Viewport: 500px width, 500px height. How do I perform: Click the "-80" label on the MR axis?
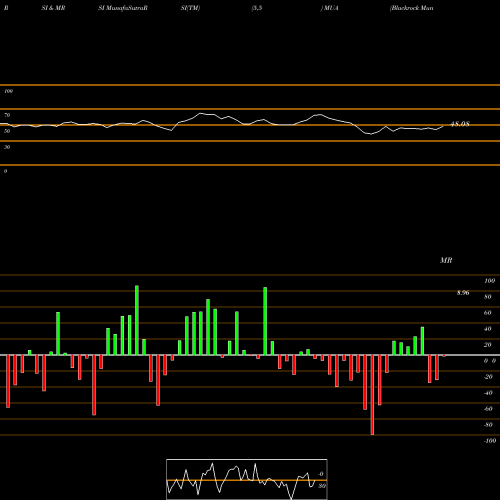[488, 425]
